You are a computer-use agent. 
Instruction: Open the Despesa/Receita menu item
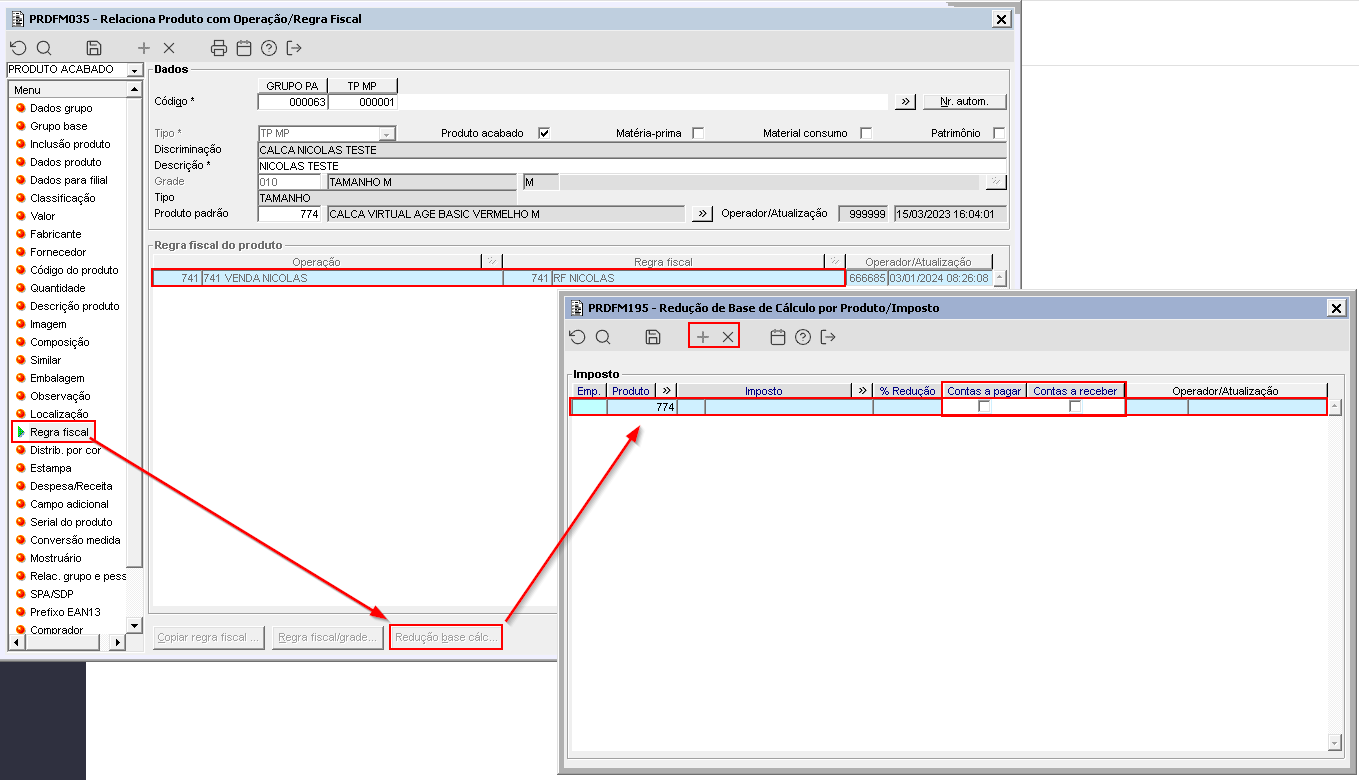pos(71,486)
